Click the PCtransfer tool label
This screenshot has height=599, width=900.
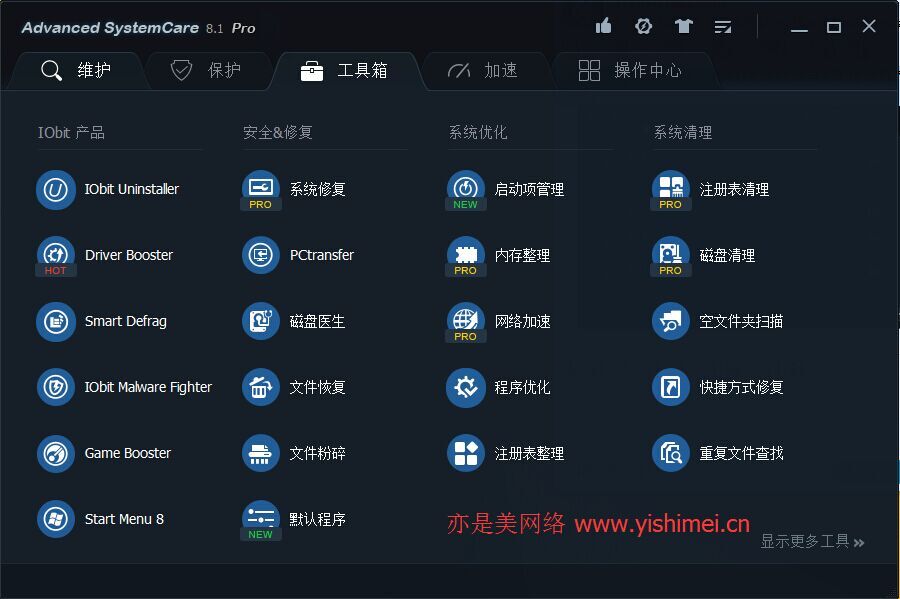coord(322,255)
